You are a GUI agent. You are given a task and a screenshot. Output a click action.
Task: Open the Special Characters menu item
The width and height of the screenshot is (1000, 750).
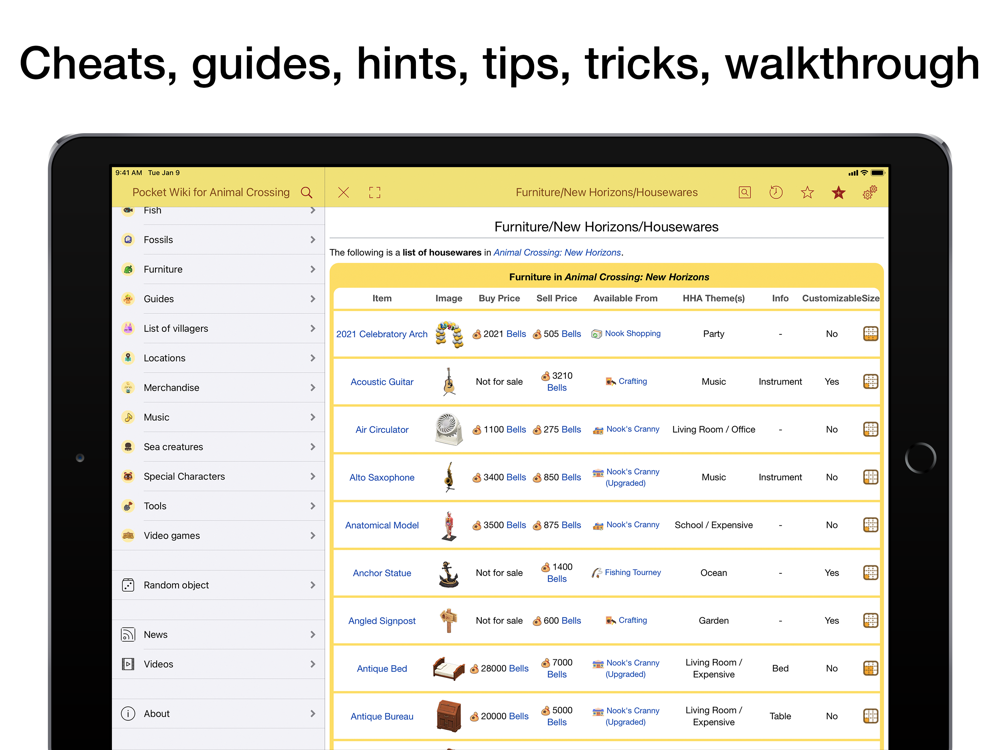point(218,476)
